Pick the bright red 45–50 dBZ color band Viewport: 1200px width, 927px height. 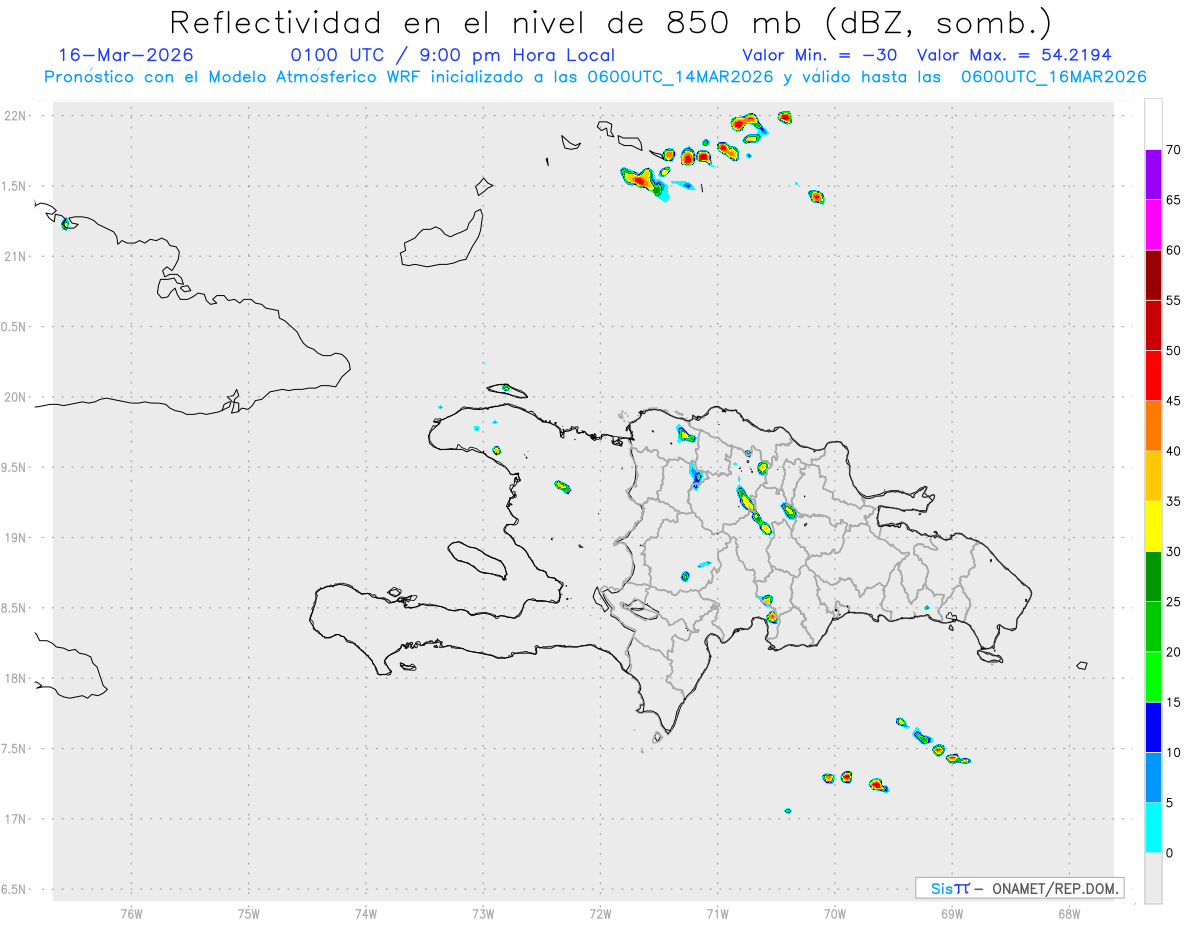click(1153, 376)
